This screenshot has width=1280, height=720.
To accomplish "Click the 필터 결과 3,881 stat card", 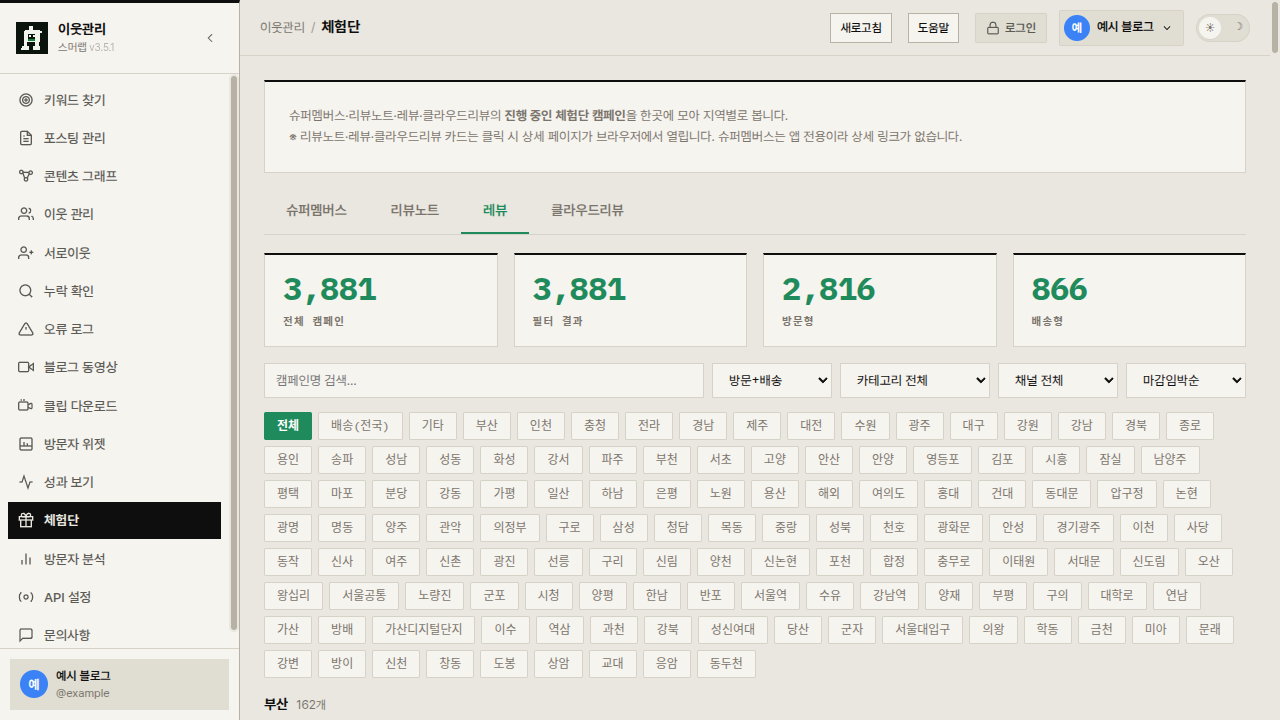I will point(630,300).
